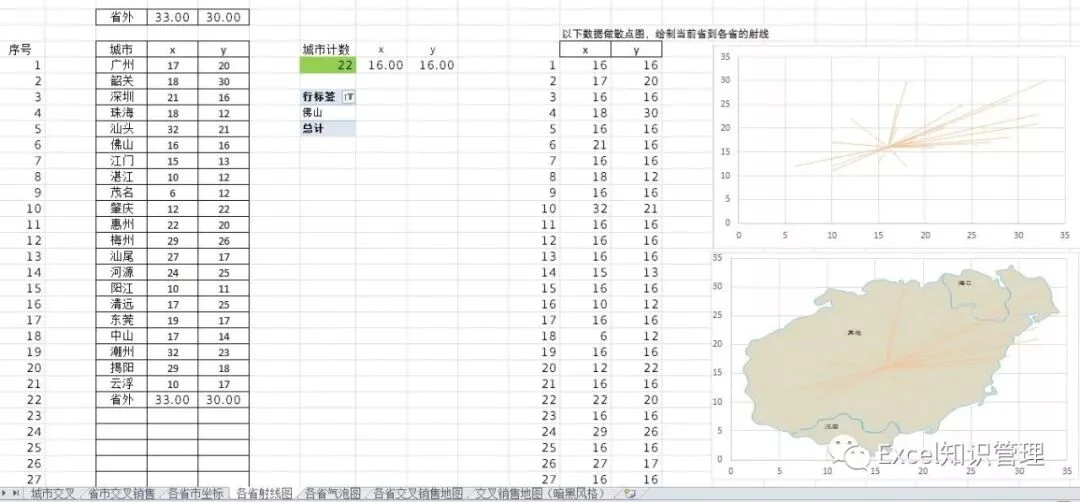The width and height of the screenshot is (1080, 502).
Task: Click the 汕头 city cell
Action: [x=121, y=129]
